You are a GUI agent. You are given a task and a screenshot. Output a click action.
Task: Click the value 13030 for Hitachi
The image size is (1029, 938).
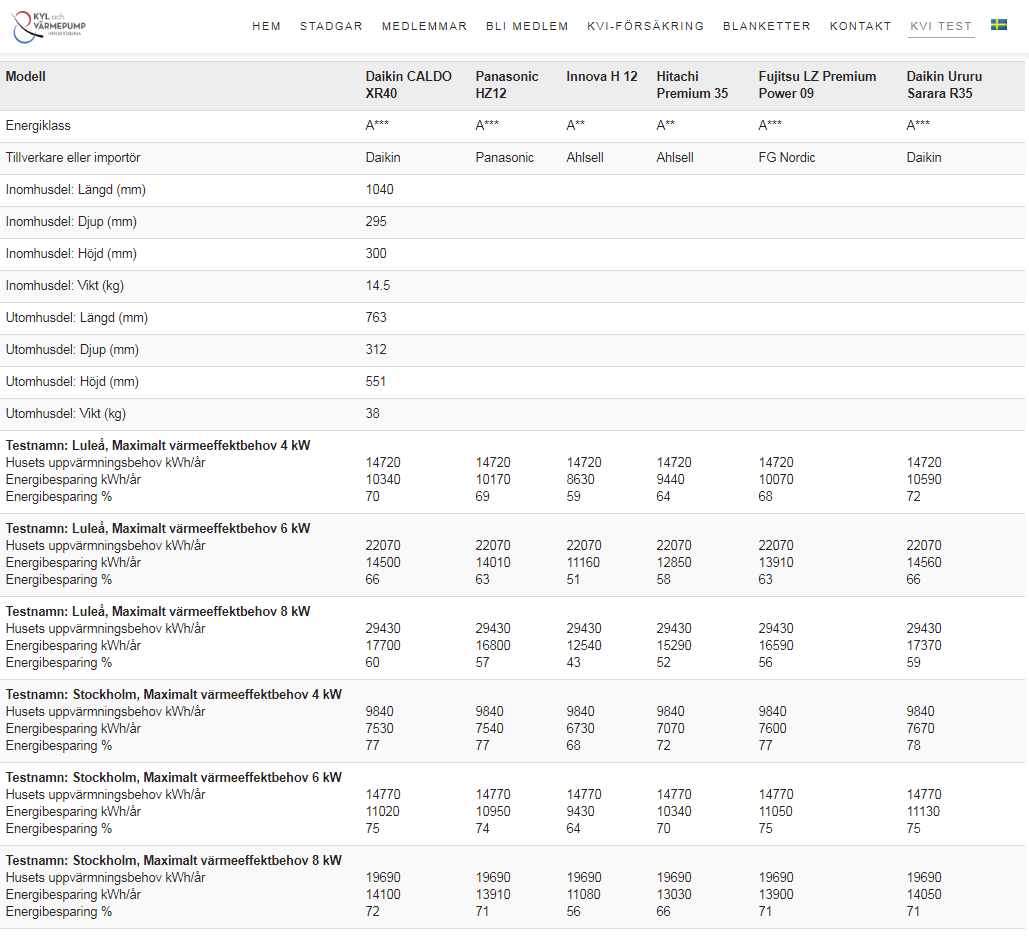click(x=674, y=895)
